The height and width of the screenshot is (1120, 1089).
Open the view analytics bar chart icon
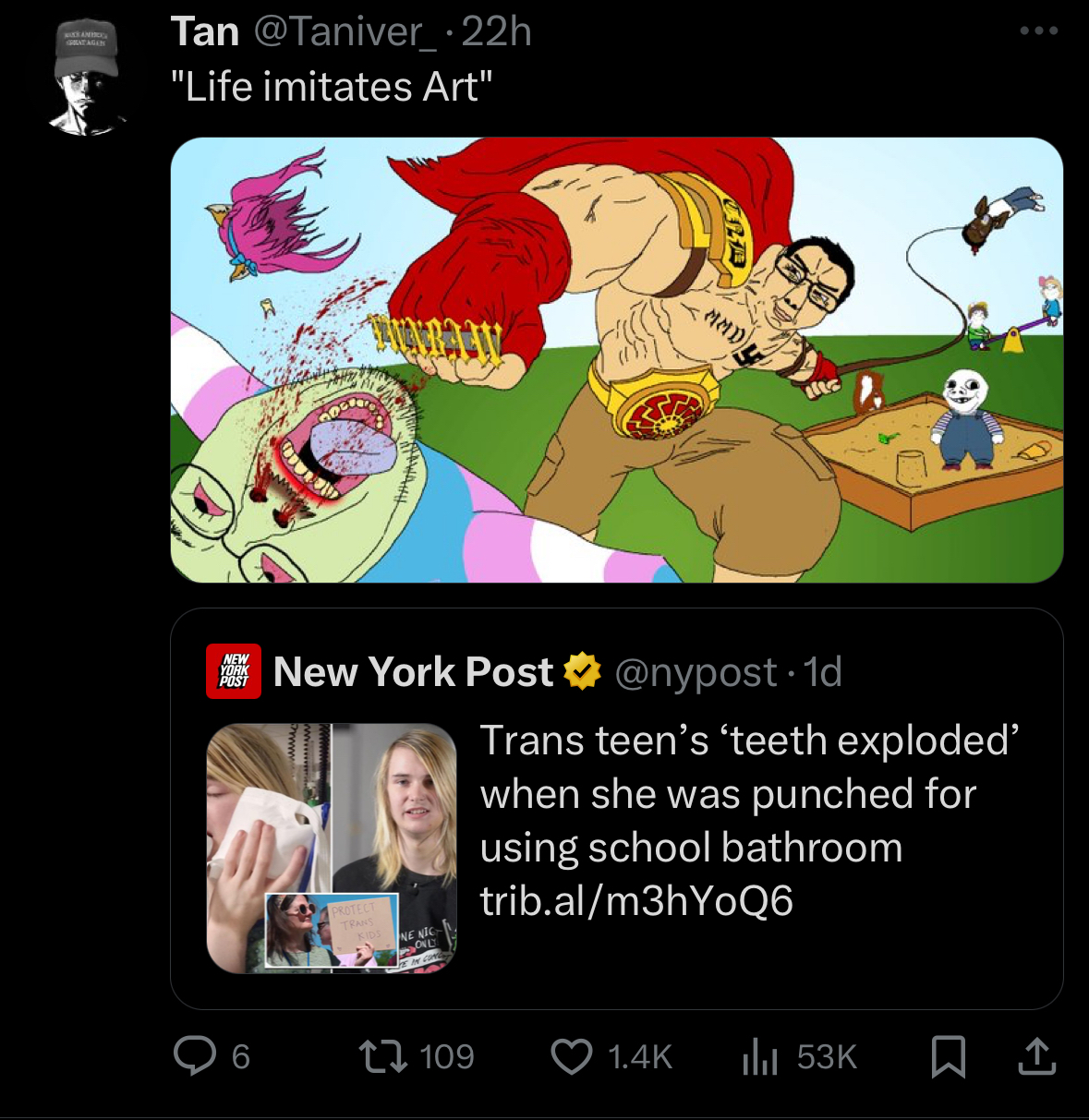[760, 1056]
